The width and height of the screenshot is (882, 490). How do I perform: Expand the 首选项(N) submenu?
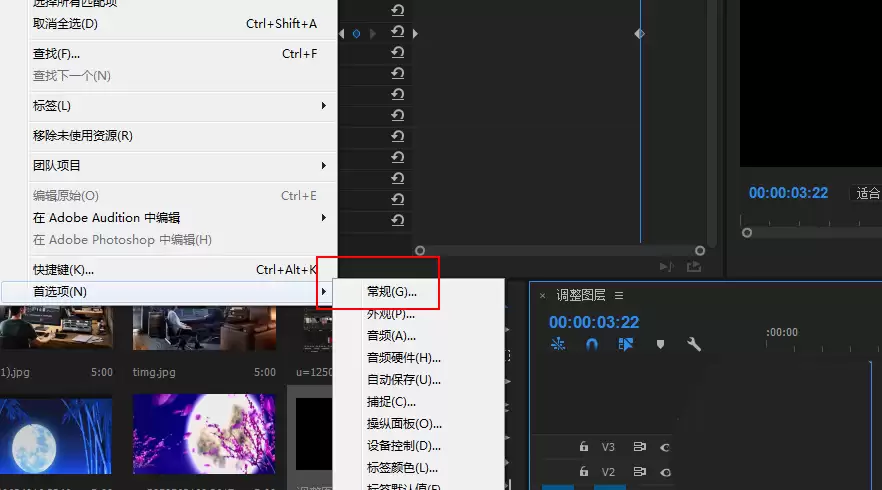[167, 292]
